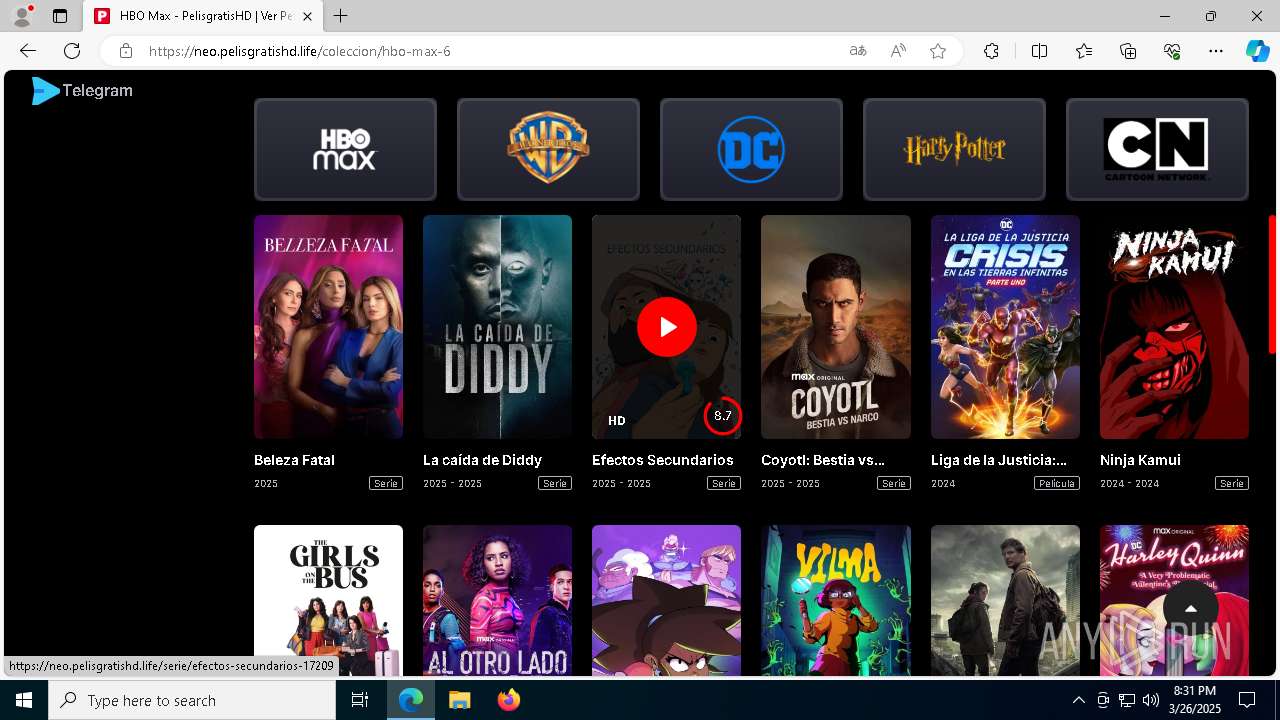Open the browser profile icon
This screenshot has height=720, width=1280.
point(22,16)
